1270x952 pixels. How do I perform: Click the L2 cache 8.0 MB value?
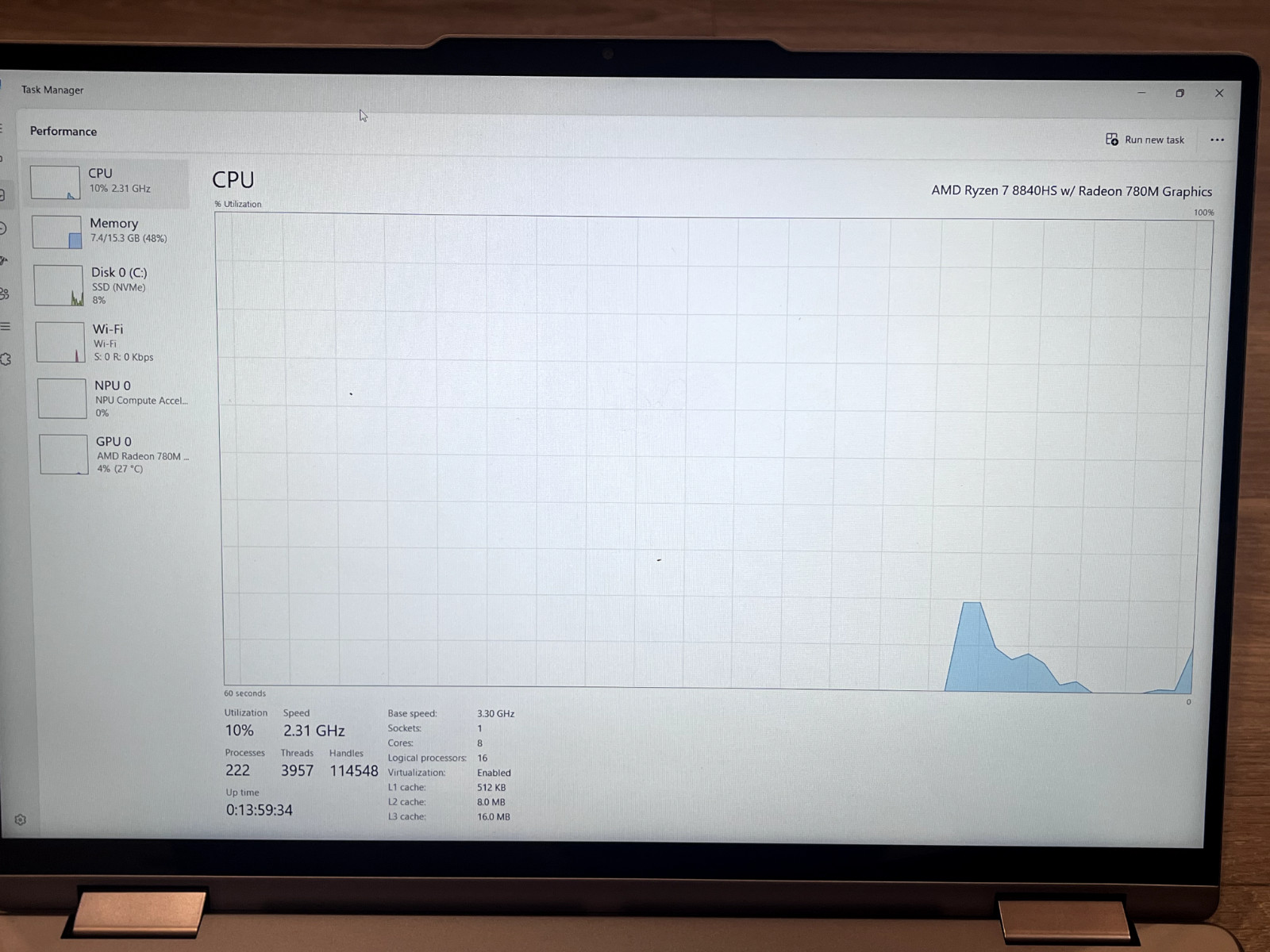click(x=491, y=802)
